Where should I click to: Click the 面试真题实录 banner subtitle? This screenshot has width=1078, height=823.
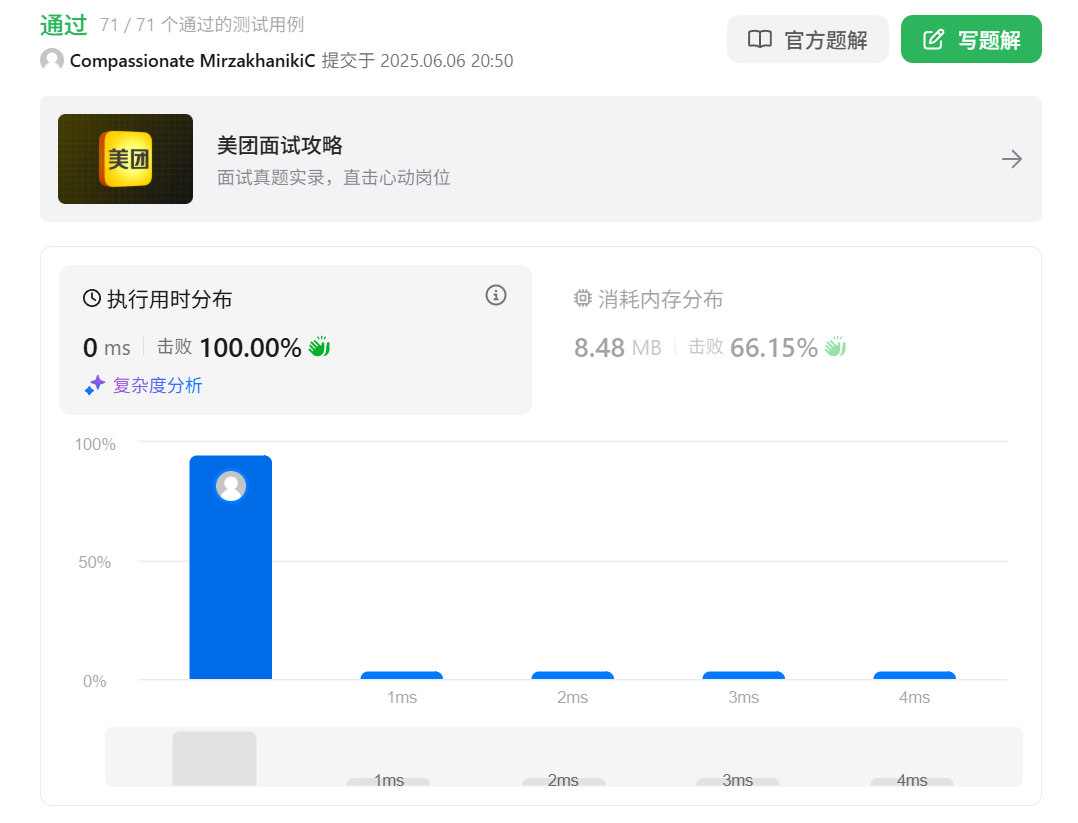click(x=333, y=177)
